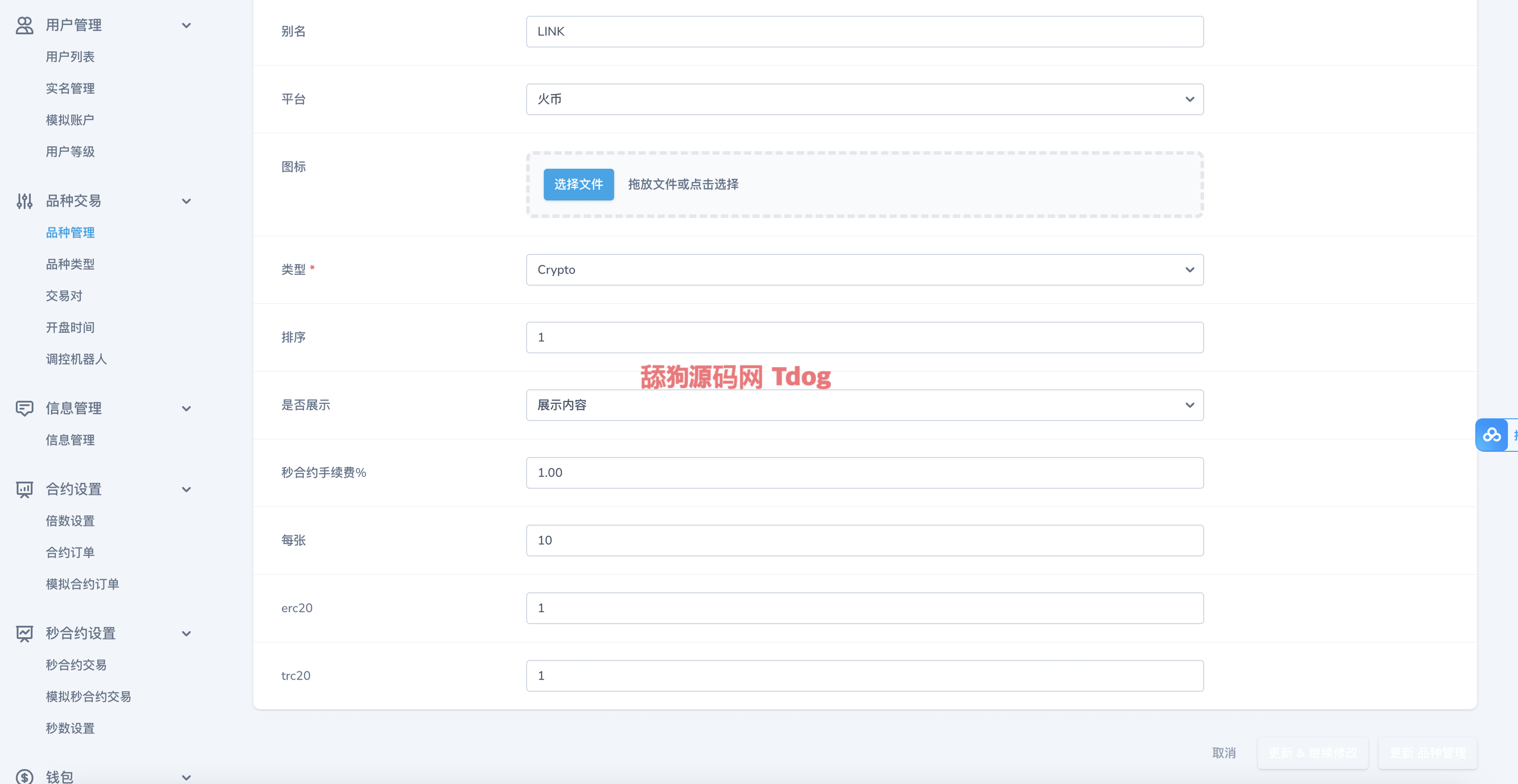The image size is (1518, 784).
Task: Open the blue cloud floating widget
Action: coord(1492,435)
